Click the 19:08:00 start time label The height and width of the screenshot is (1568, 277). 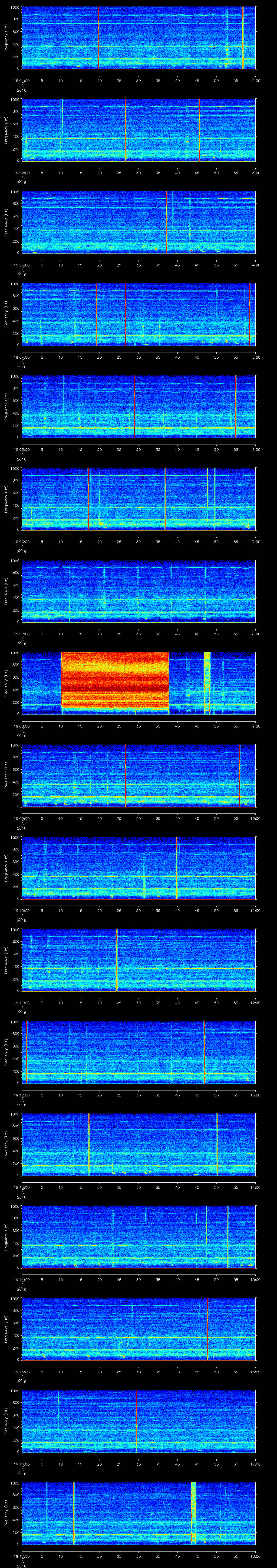pos(21,726)
